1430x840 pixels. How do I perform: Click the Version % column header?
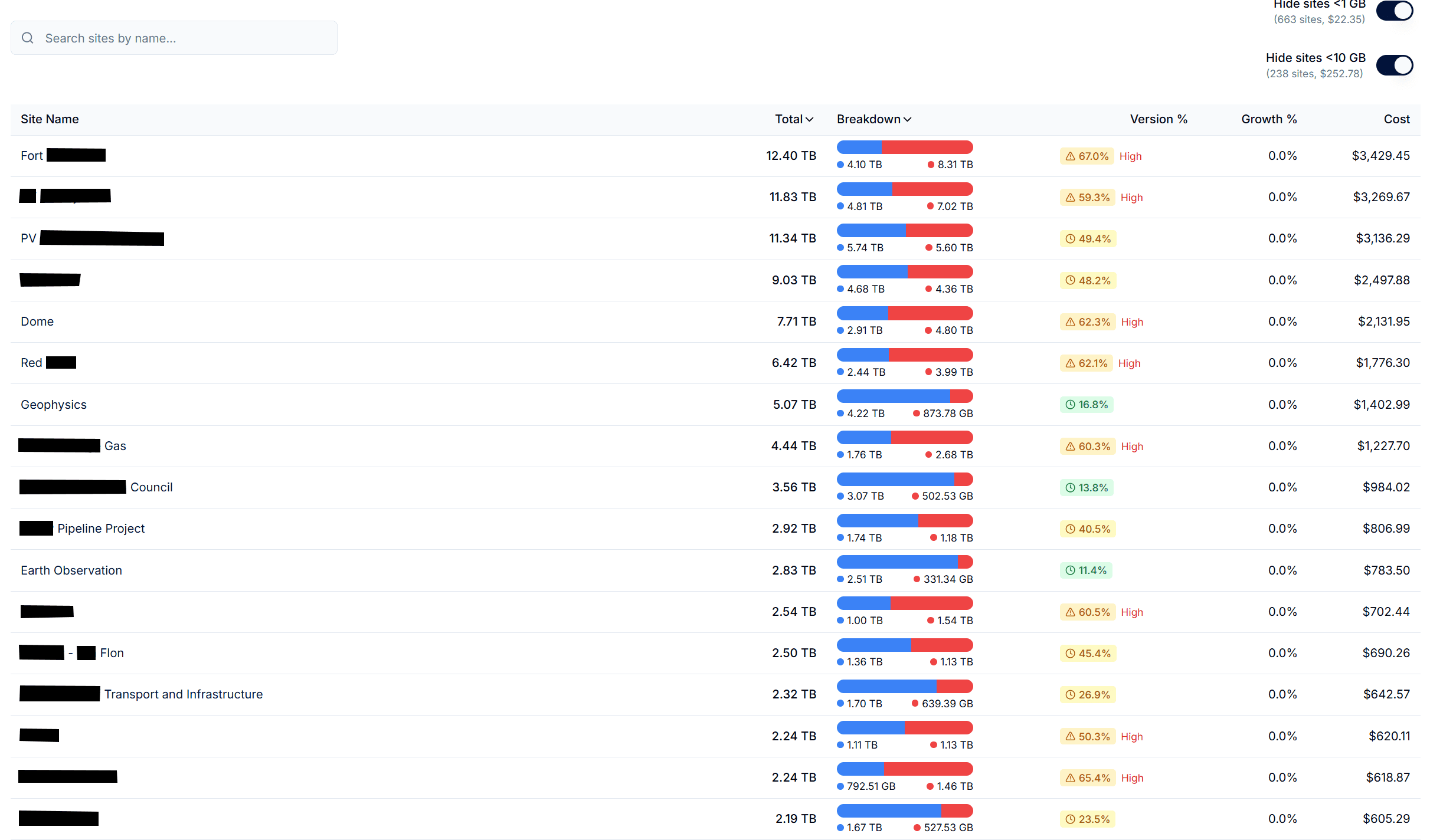pos(1158,119)
